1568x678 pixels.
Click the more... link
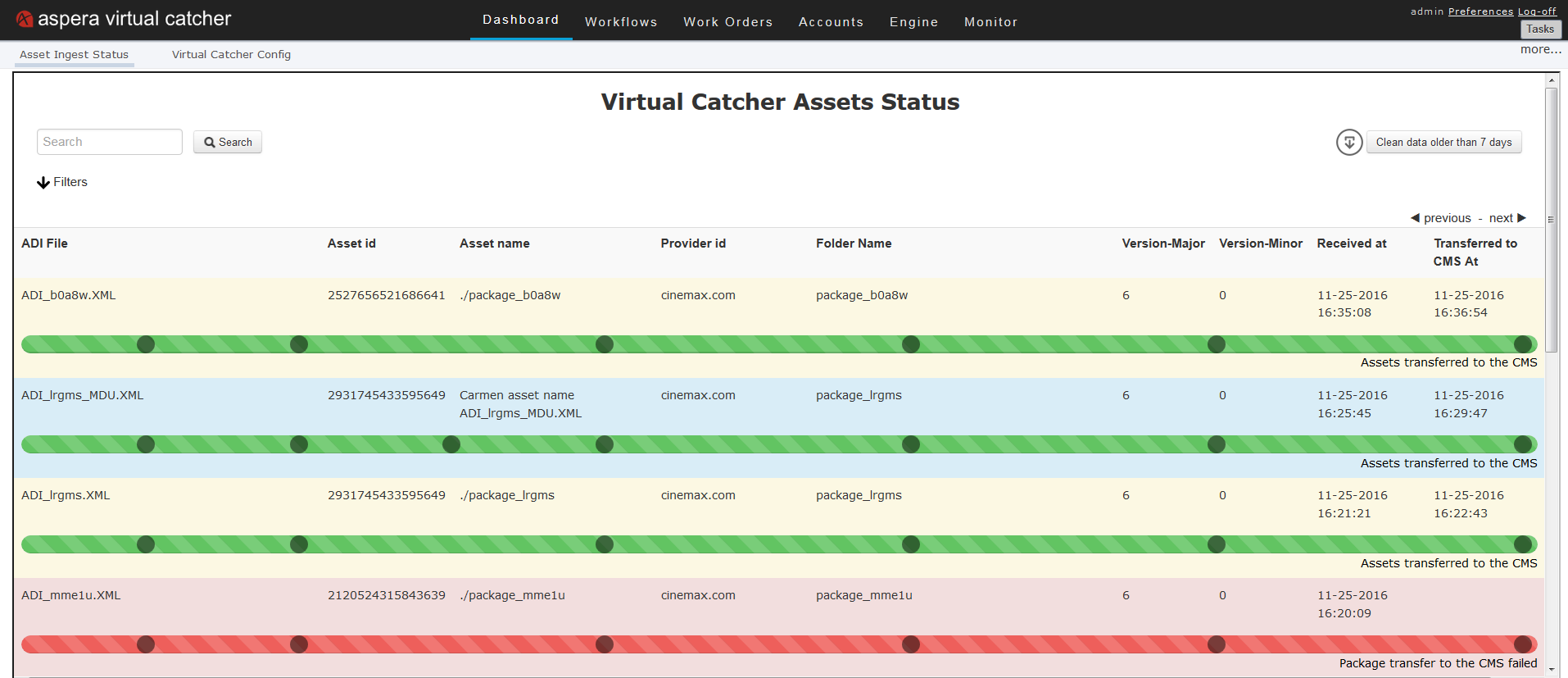[x=1541, y=49]
